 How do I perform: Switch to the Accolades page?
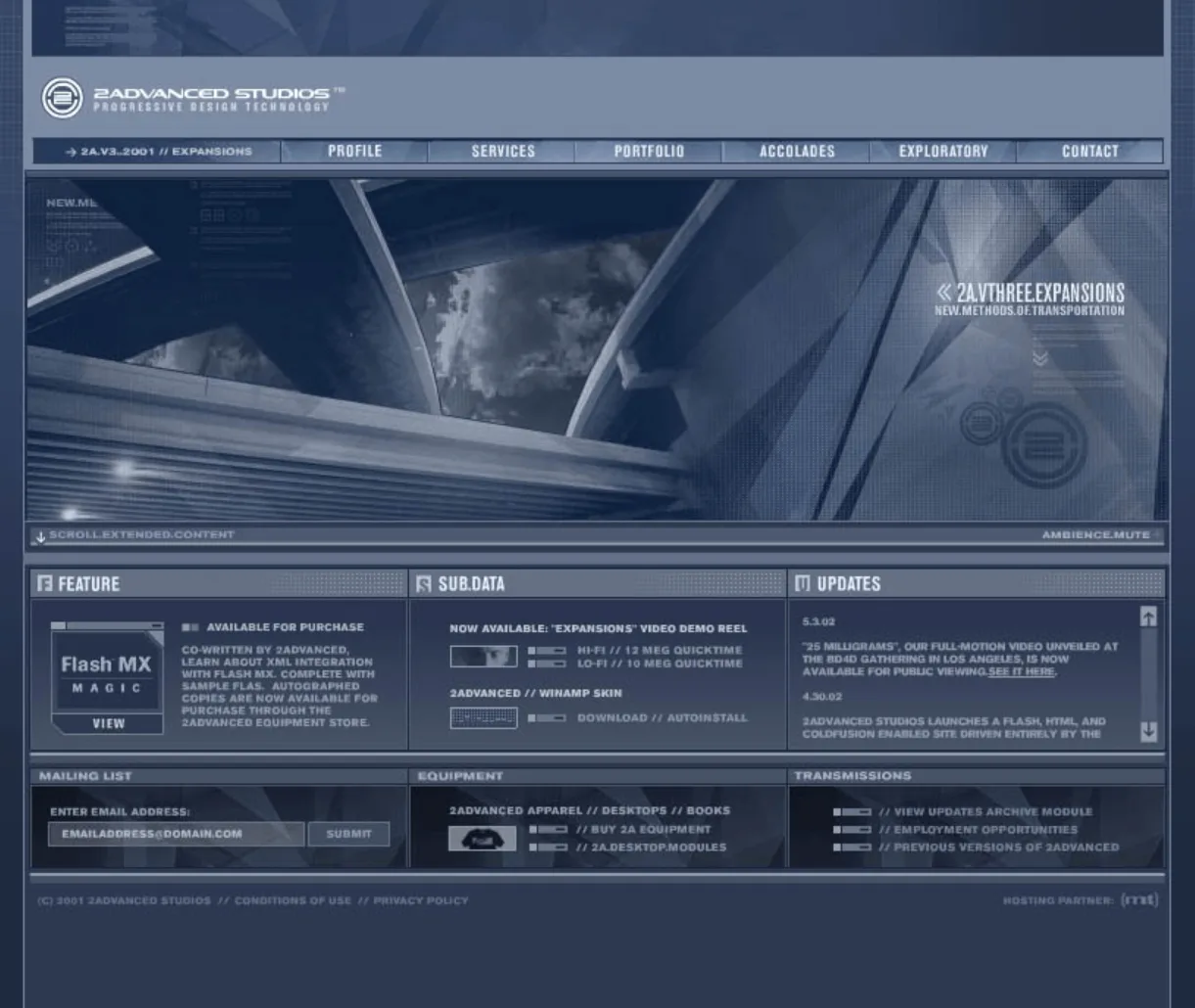click(797, 151)
